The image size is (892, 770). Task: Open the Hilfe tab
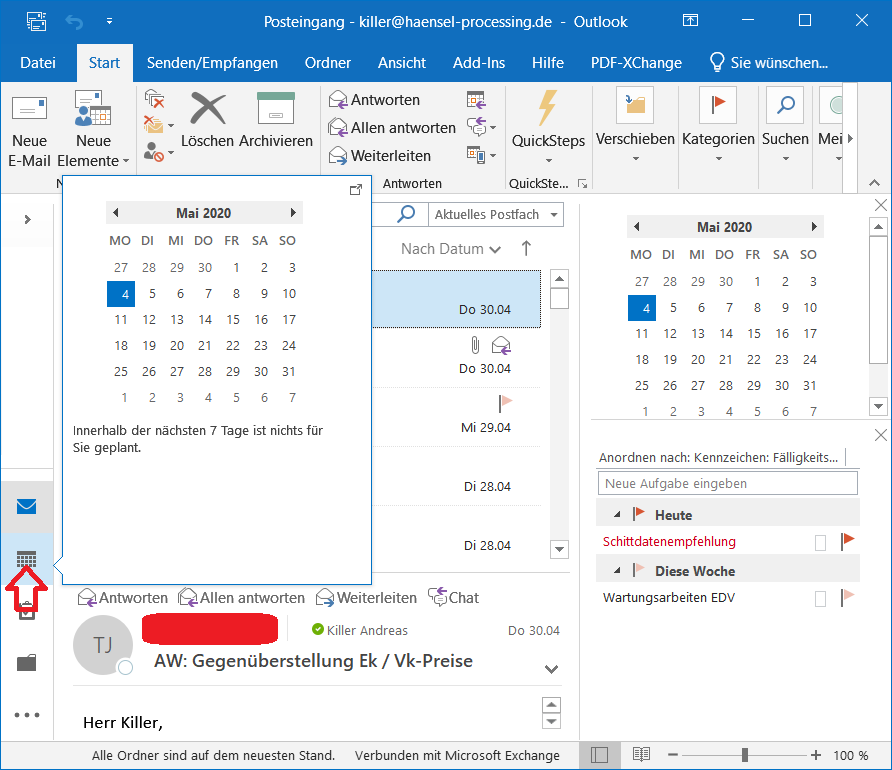pos(548,63)
